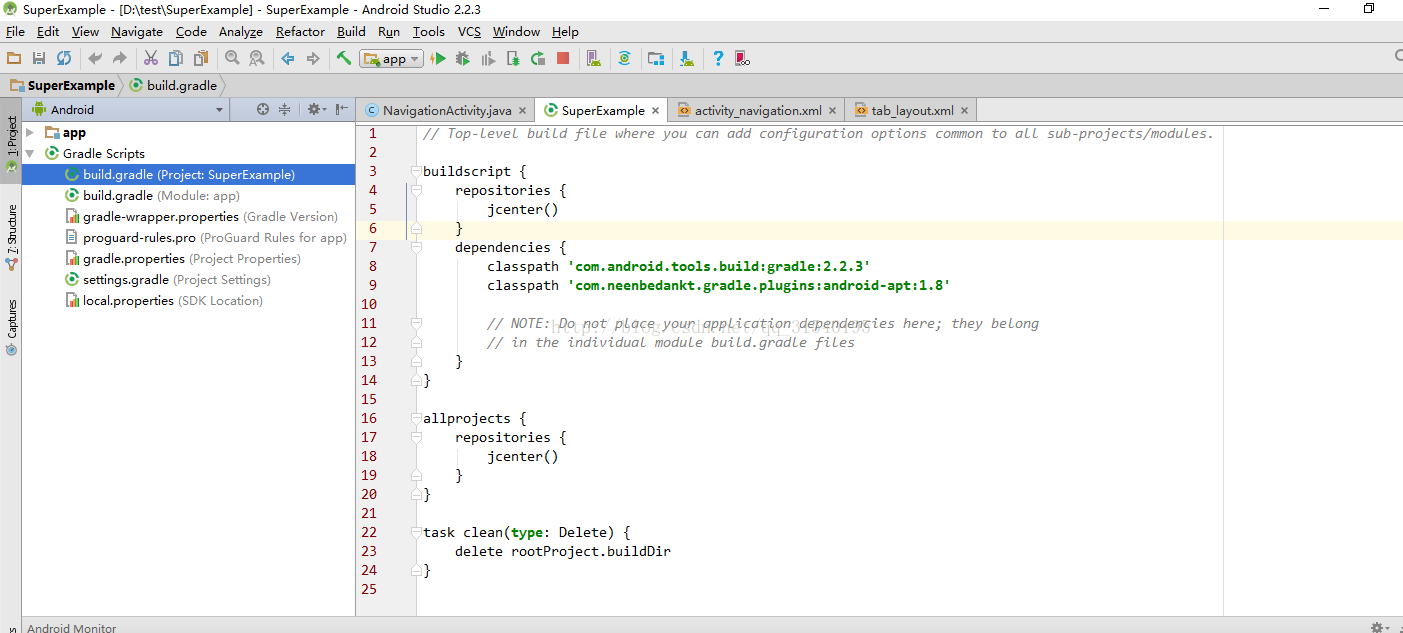Click the build.gradle breadcrumb

pyautogui.click(x=172, y=85)
